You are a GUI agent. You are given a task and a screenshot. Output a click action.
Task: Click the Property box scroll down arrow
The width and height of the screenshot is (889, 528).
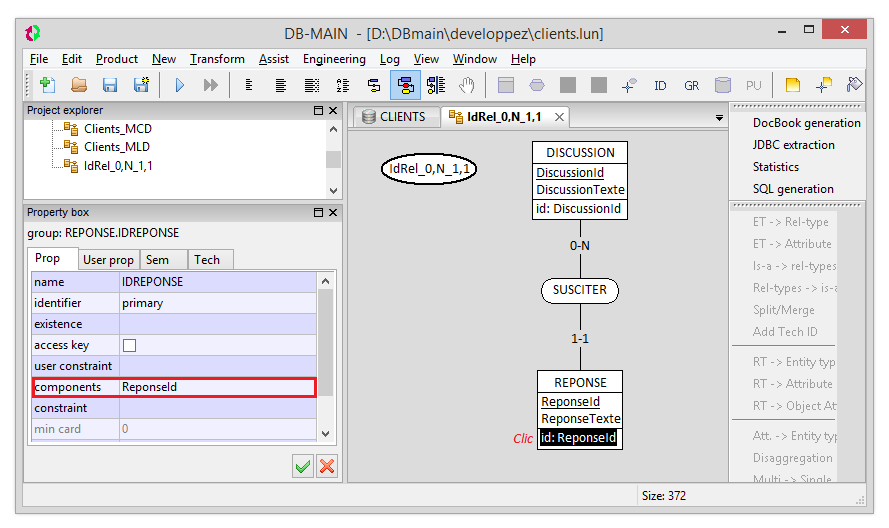point(325,434)
